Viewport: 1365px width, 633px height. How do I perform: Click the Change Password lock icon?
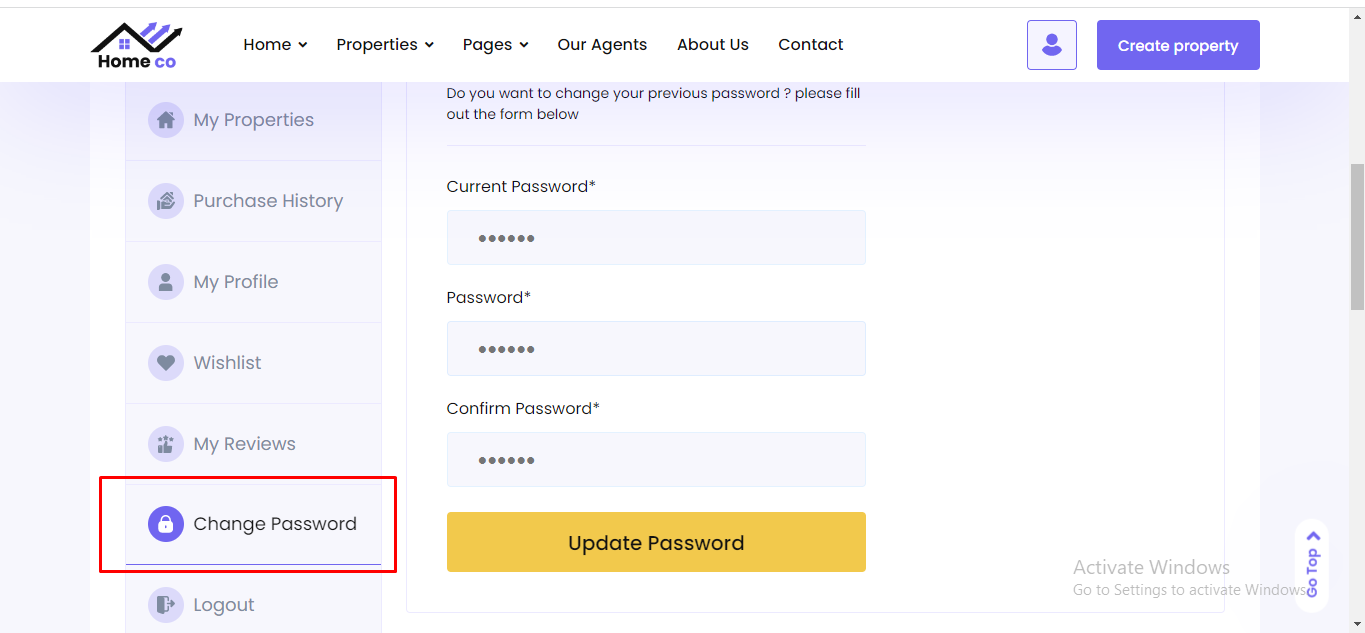tap(166, 524)
